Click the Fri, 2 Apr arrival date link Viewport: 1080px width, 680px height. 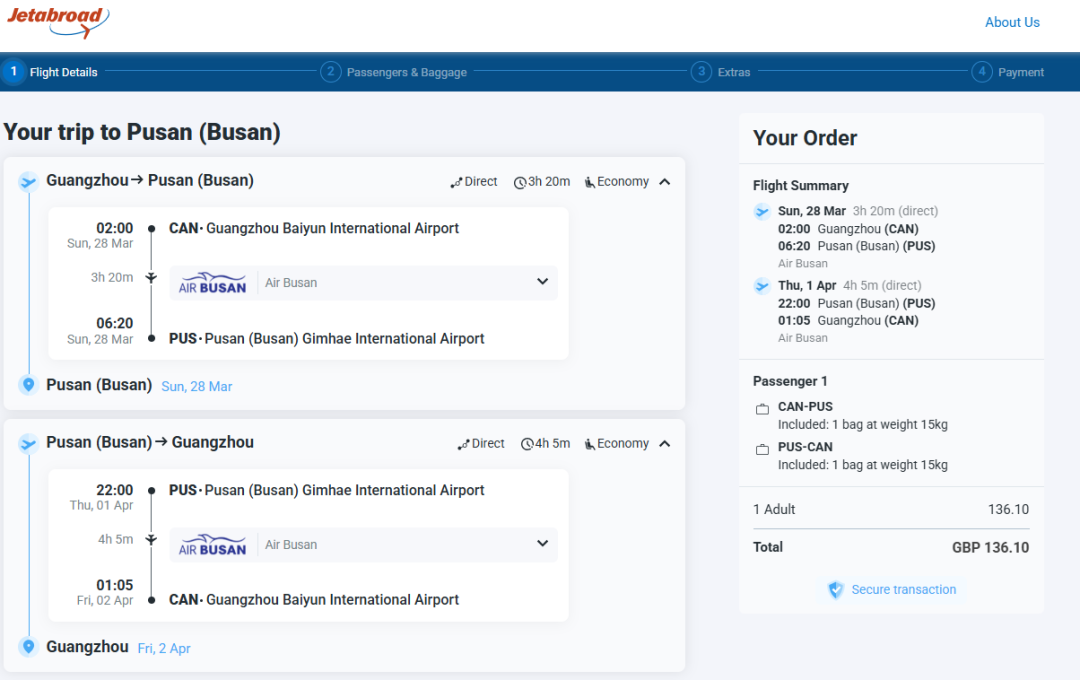164,648
